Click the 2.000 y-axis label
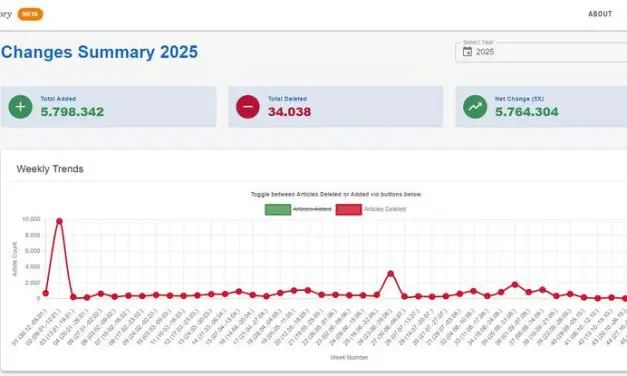This screenshot has height=376, width=627. click(33, 283)
